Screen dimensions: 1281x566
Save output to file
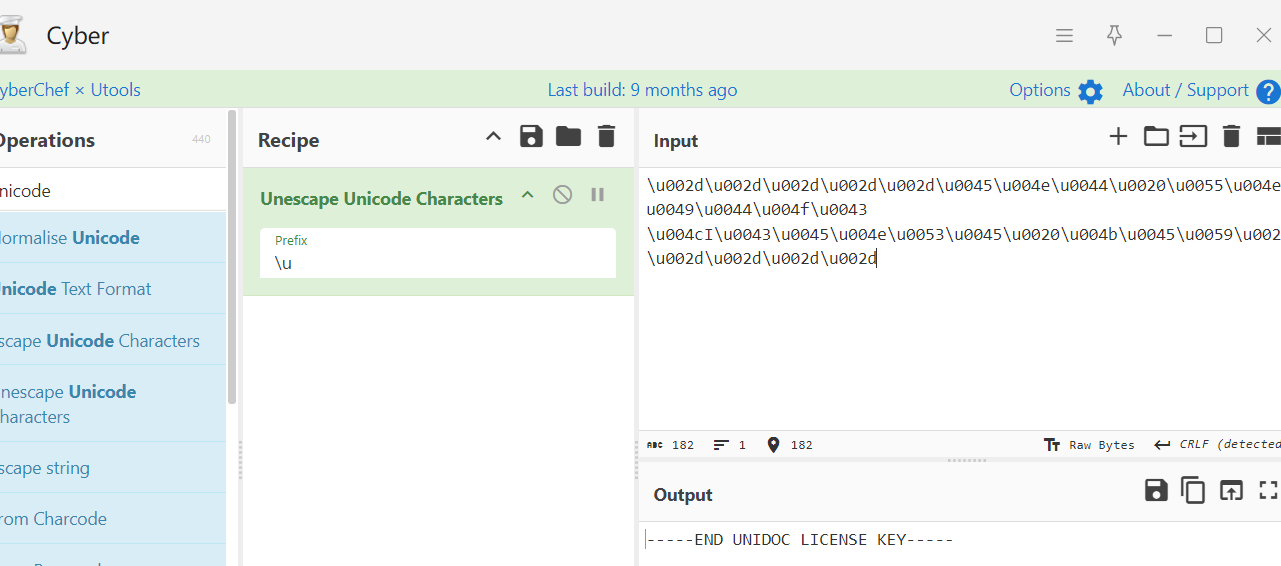pyautogui.click(x=1156, y=490)
